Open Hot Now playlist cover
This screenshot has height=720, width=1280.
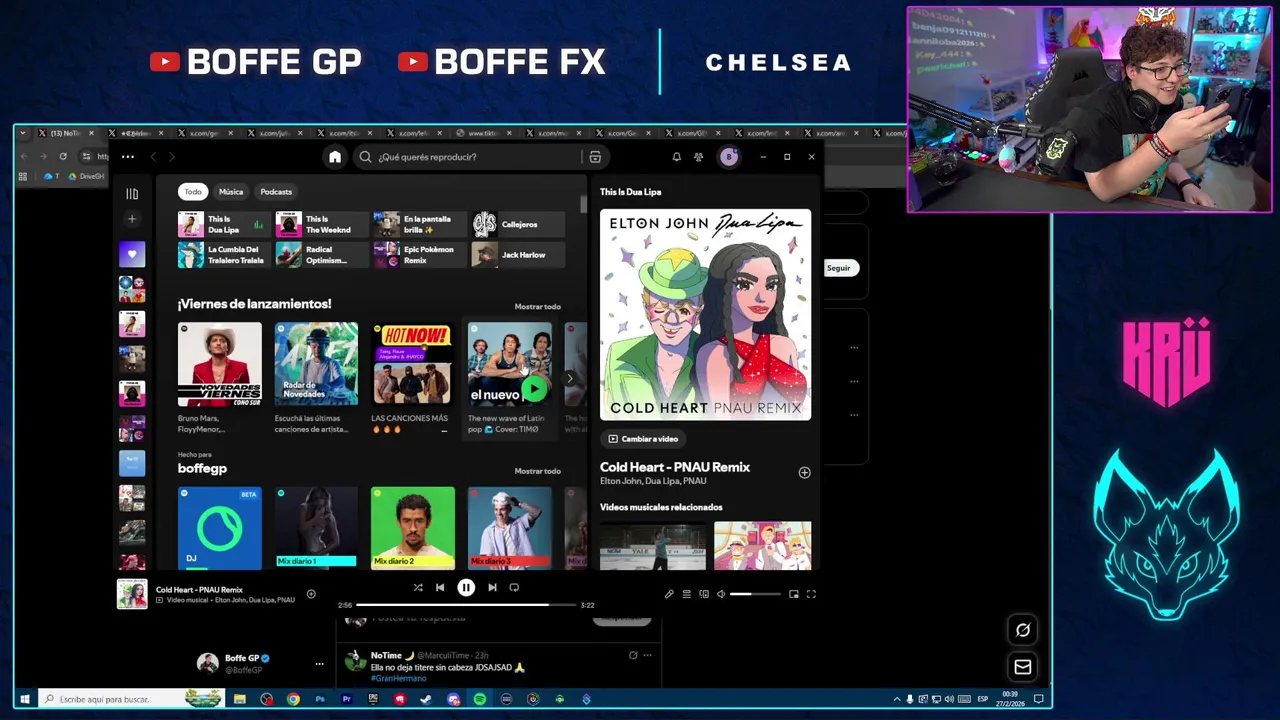click(413, 364)
